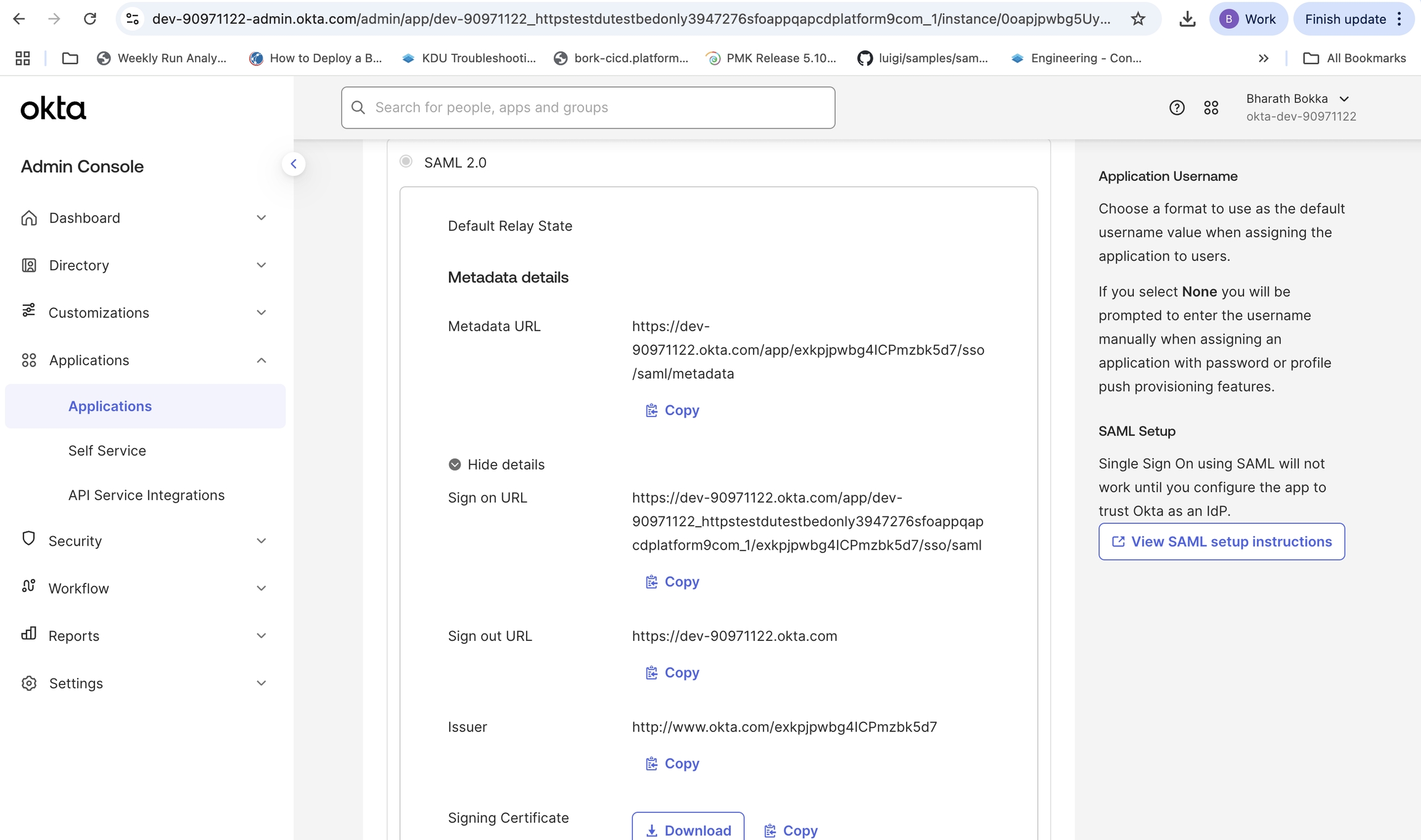Image resolution: width=1421 pixels, height=840 pixels.
Task: Copy the Issuer value
Action: (672, 764)
